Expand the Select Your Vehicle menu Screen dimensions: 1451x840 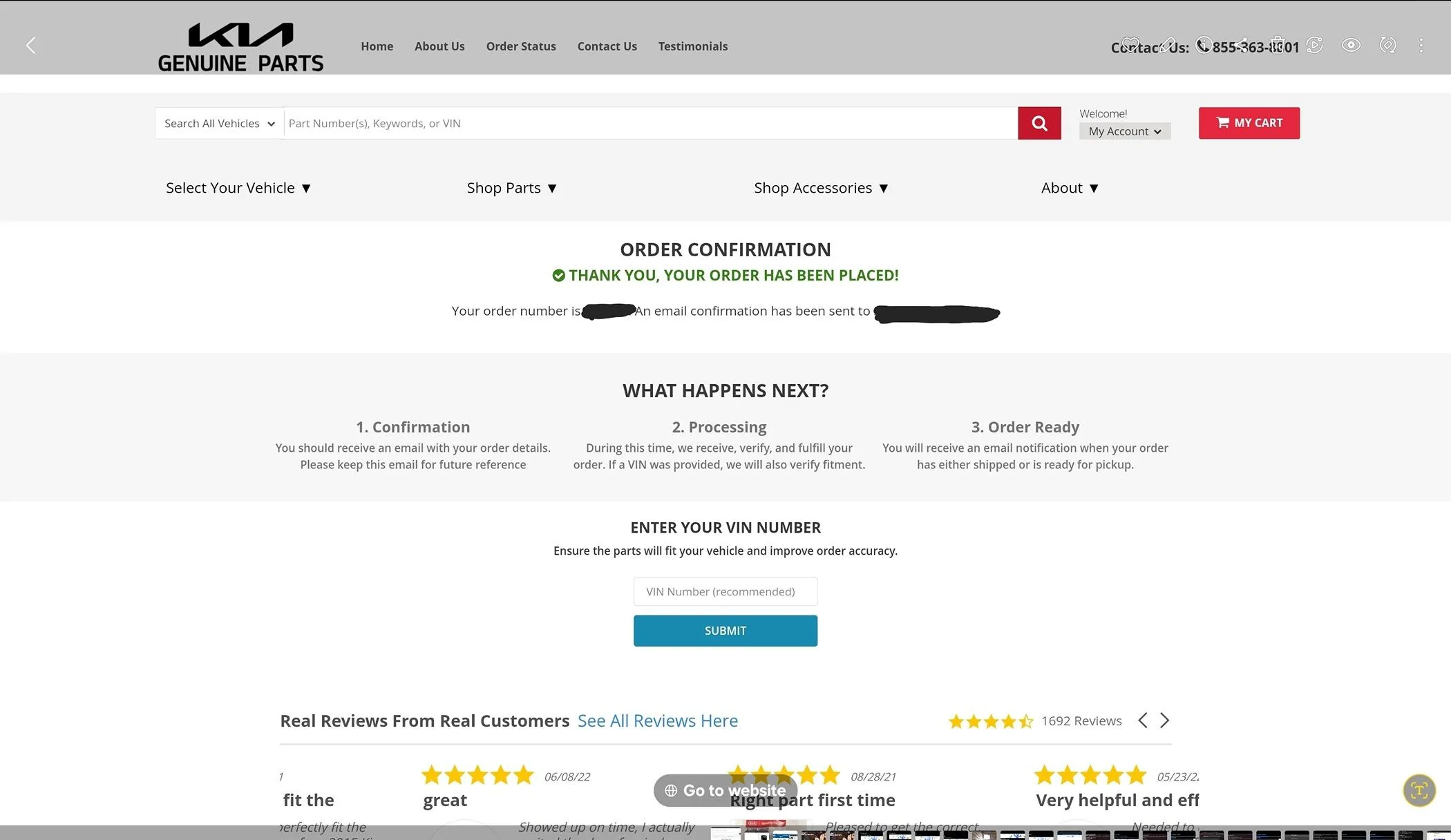(x=238, y=188)
